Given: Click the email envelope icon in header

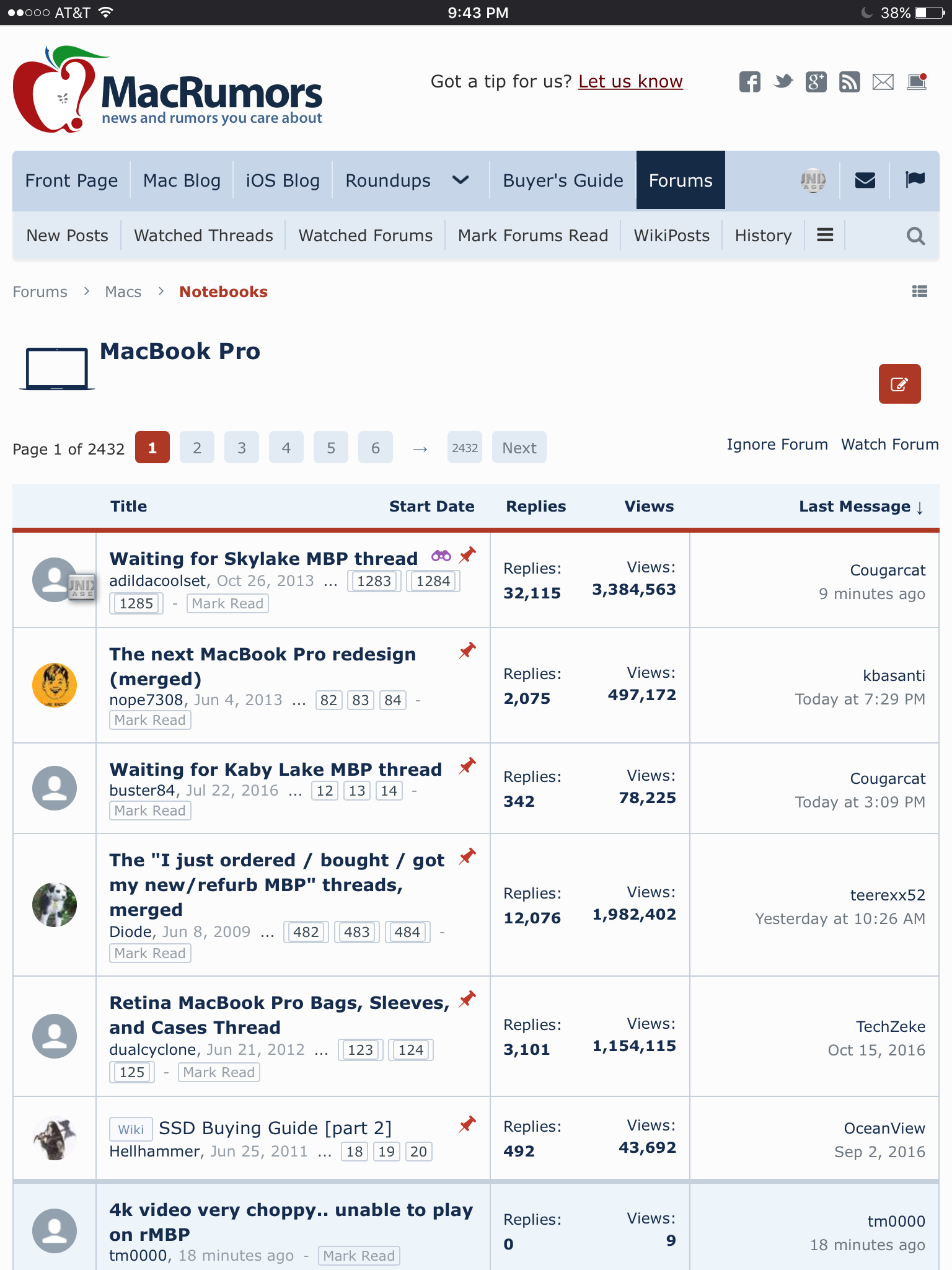Looking at the screenshot, I should tap(883, 82).
